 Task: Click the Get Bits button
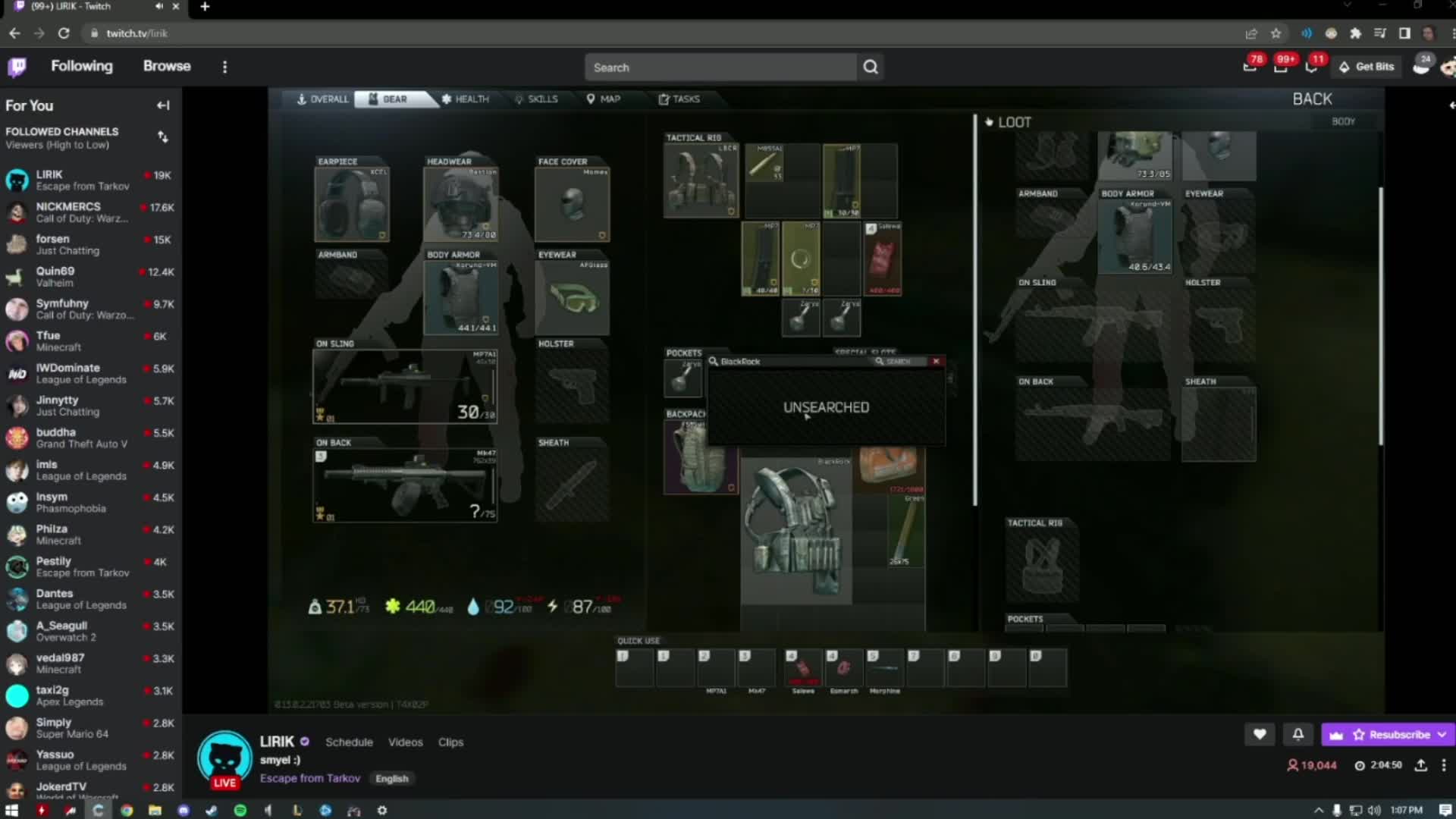1367,66
